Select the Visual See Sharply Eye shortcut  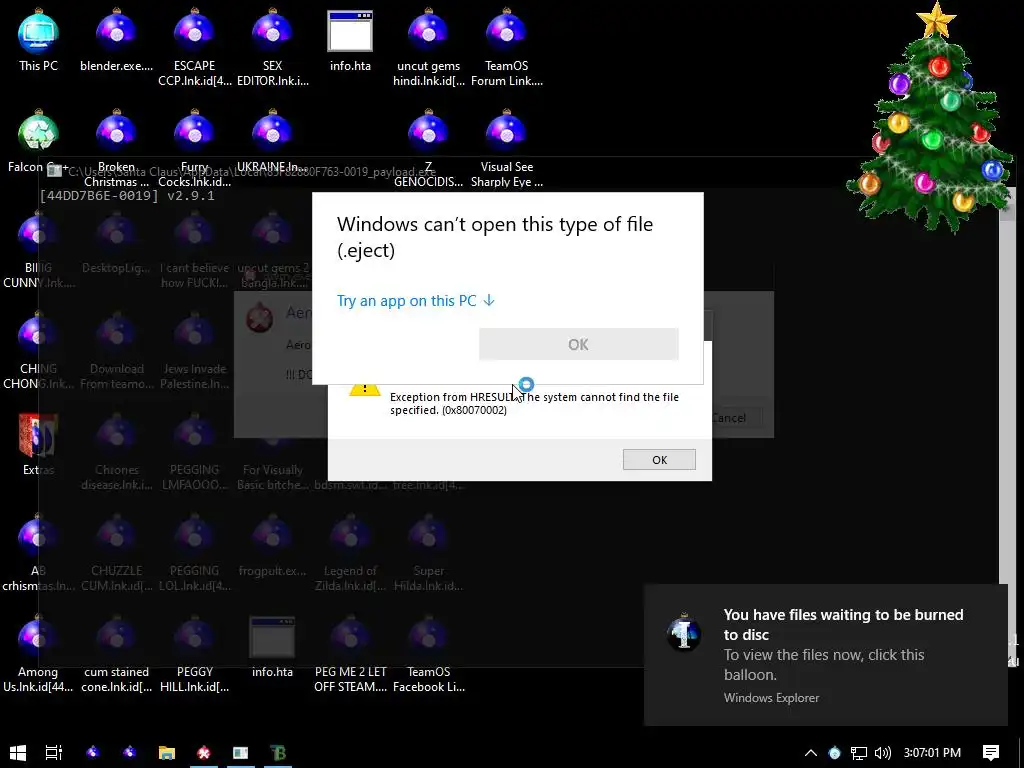coord(507,148)
